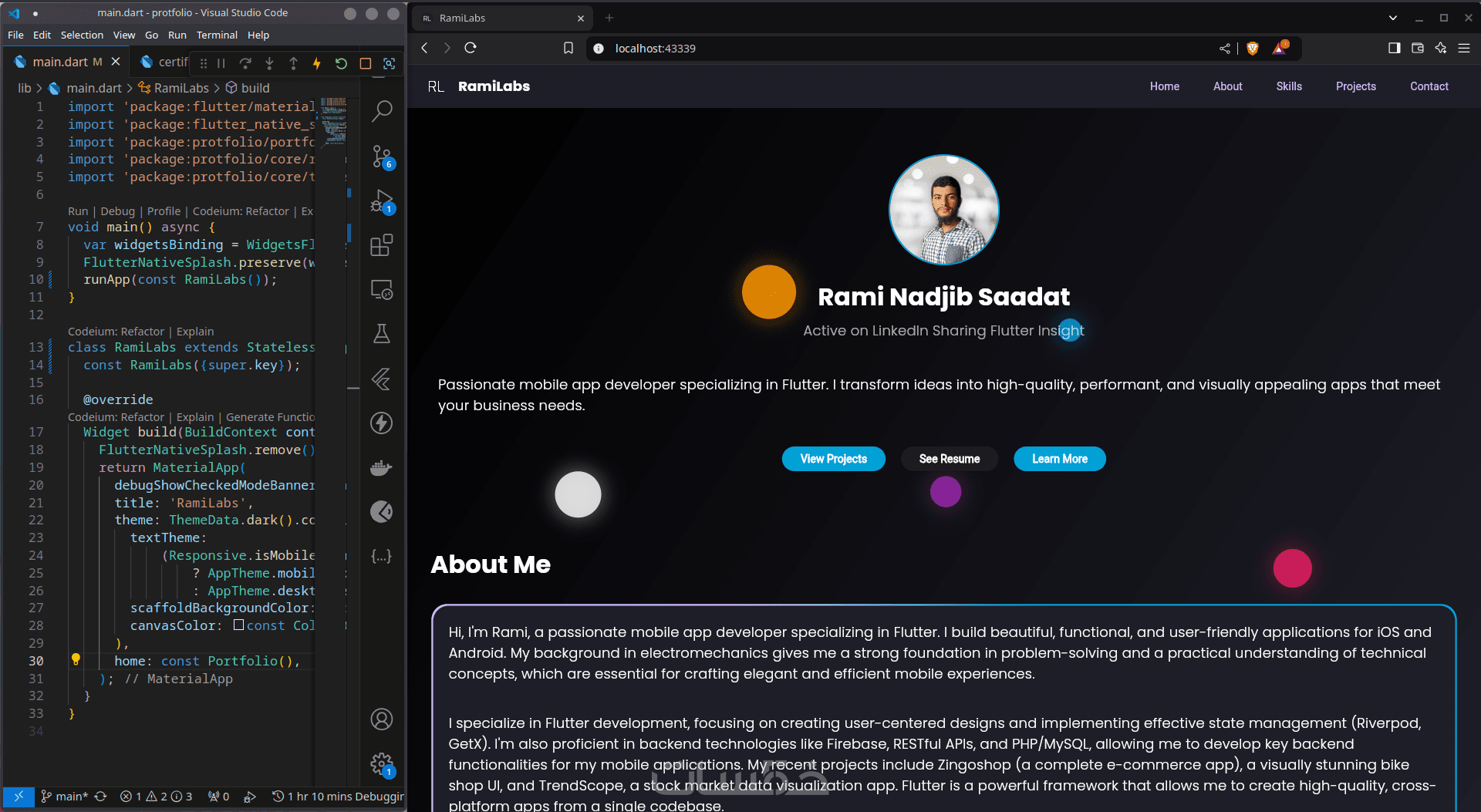
Task: Open the Run menu in VS Code
Action: click(177, 35)
